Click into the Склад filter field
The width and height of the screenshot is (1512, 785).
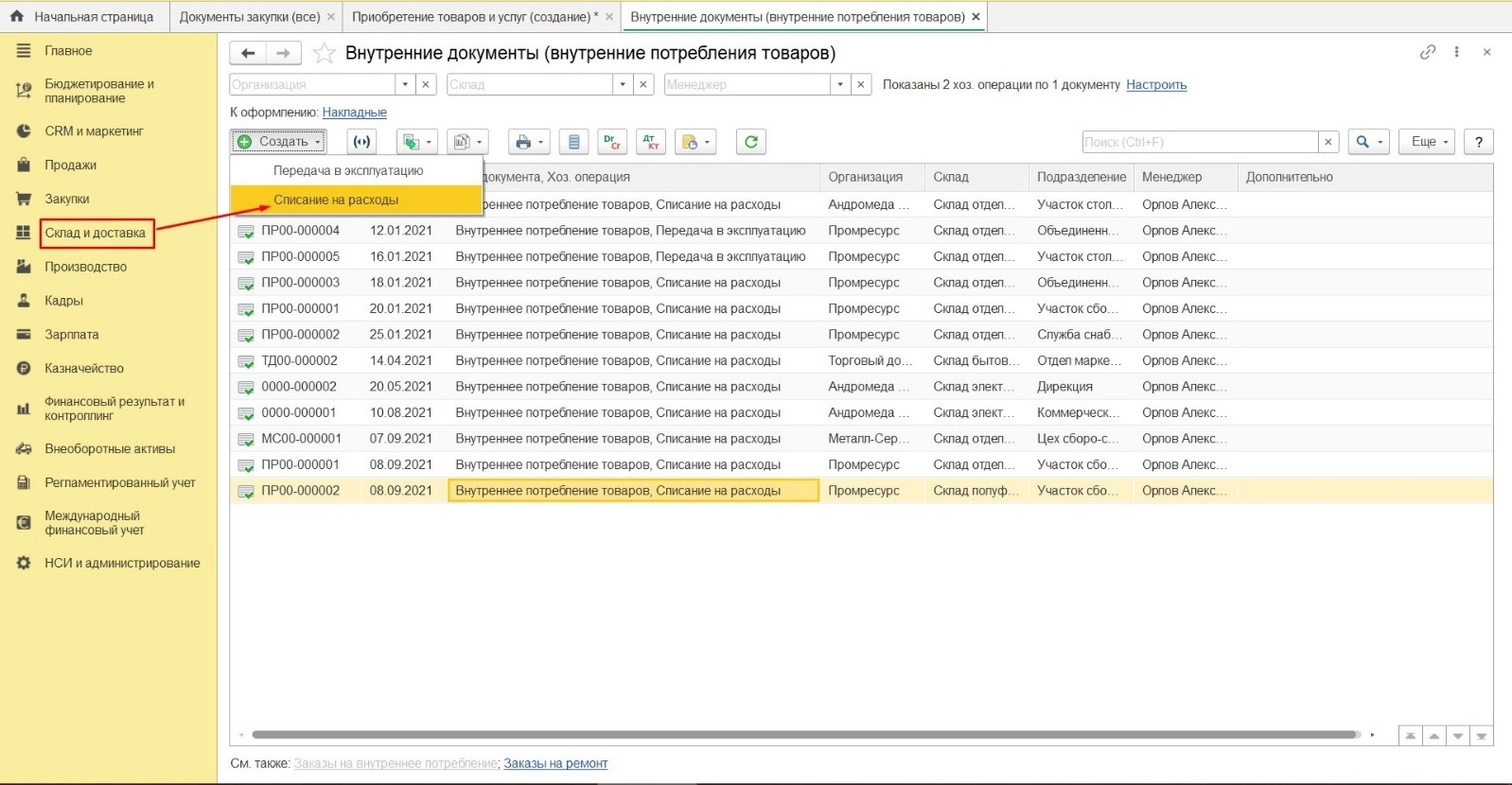point(530,84)
